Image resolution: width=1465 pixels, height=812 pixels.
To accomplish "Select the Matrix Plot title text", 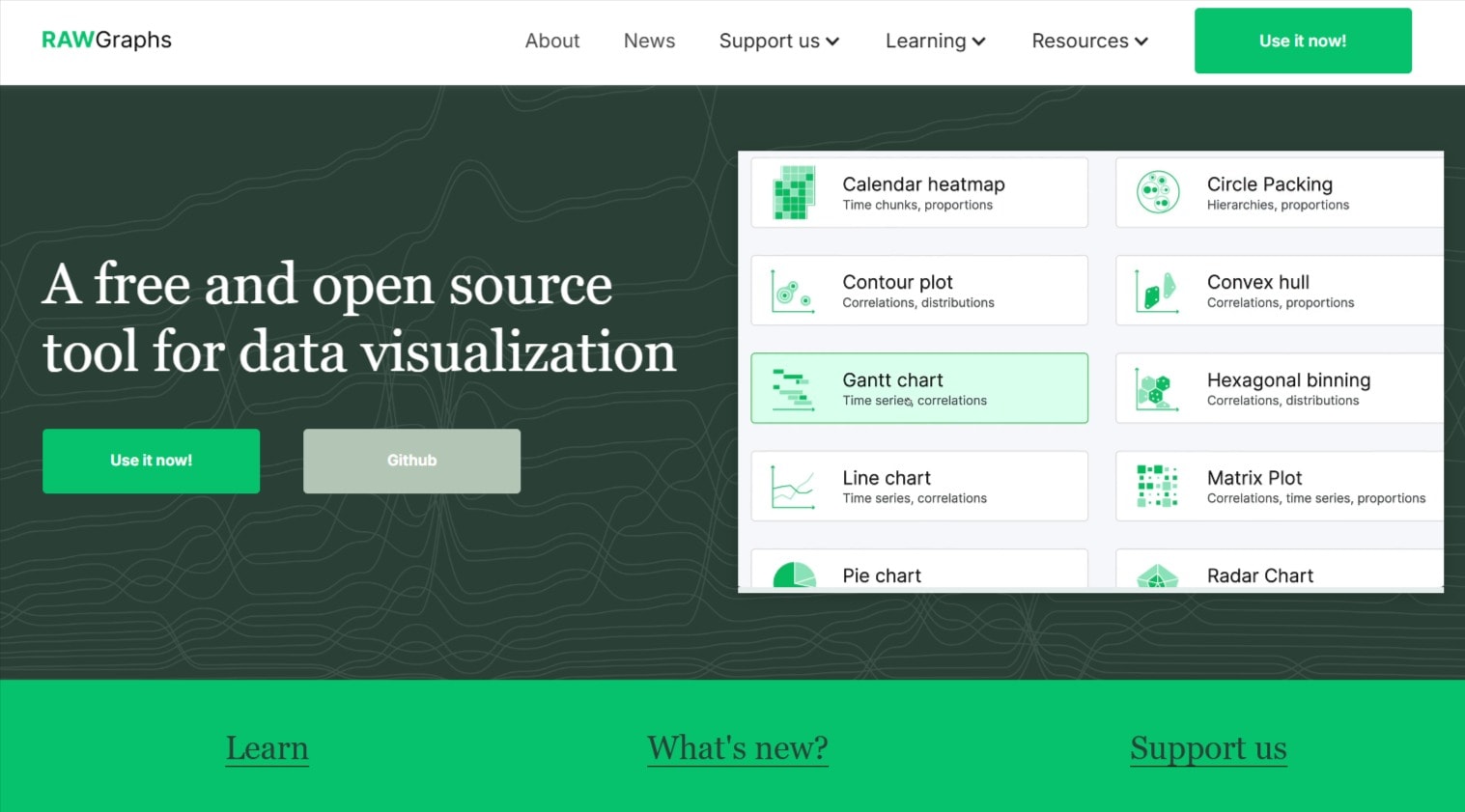I will tap(1254, 478).
